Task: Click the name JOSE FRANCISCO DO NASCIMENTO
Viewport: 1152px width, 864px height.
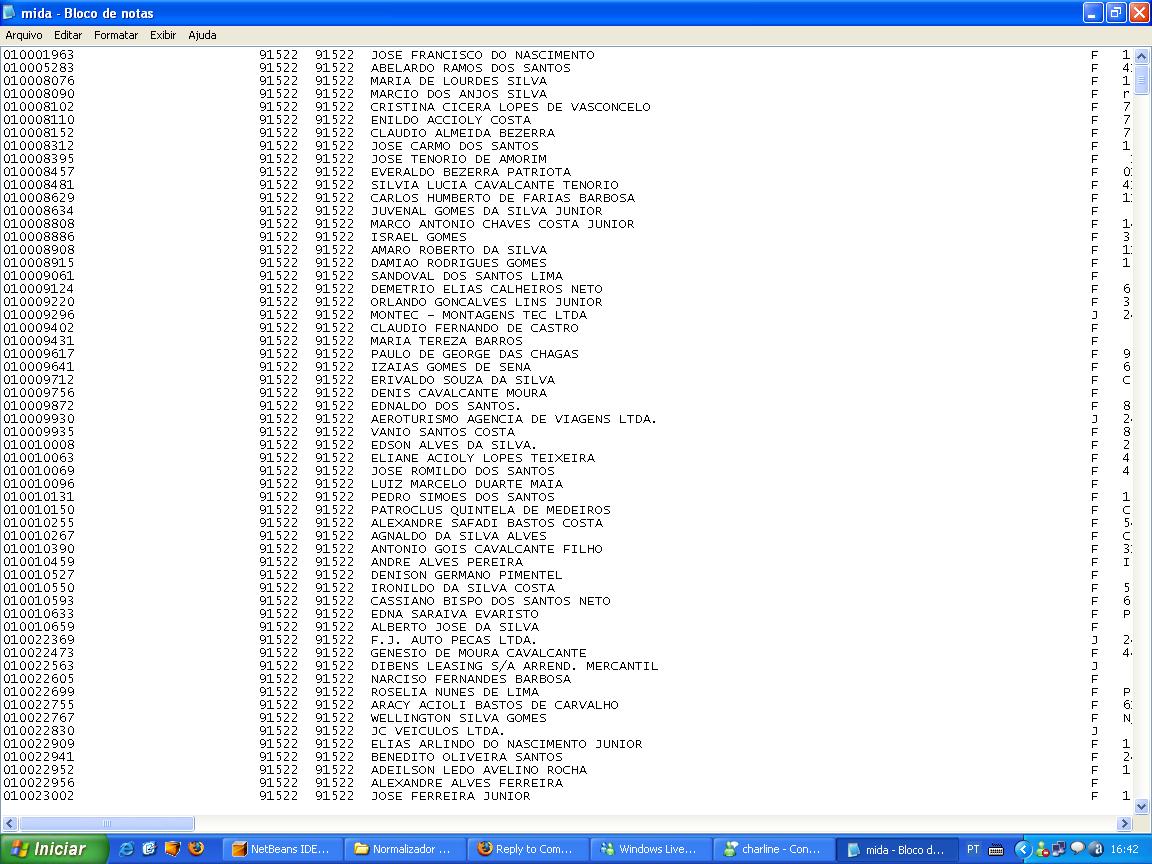Action: click(x=483, y=55)
